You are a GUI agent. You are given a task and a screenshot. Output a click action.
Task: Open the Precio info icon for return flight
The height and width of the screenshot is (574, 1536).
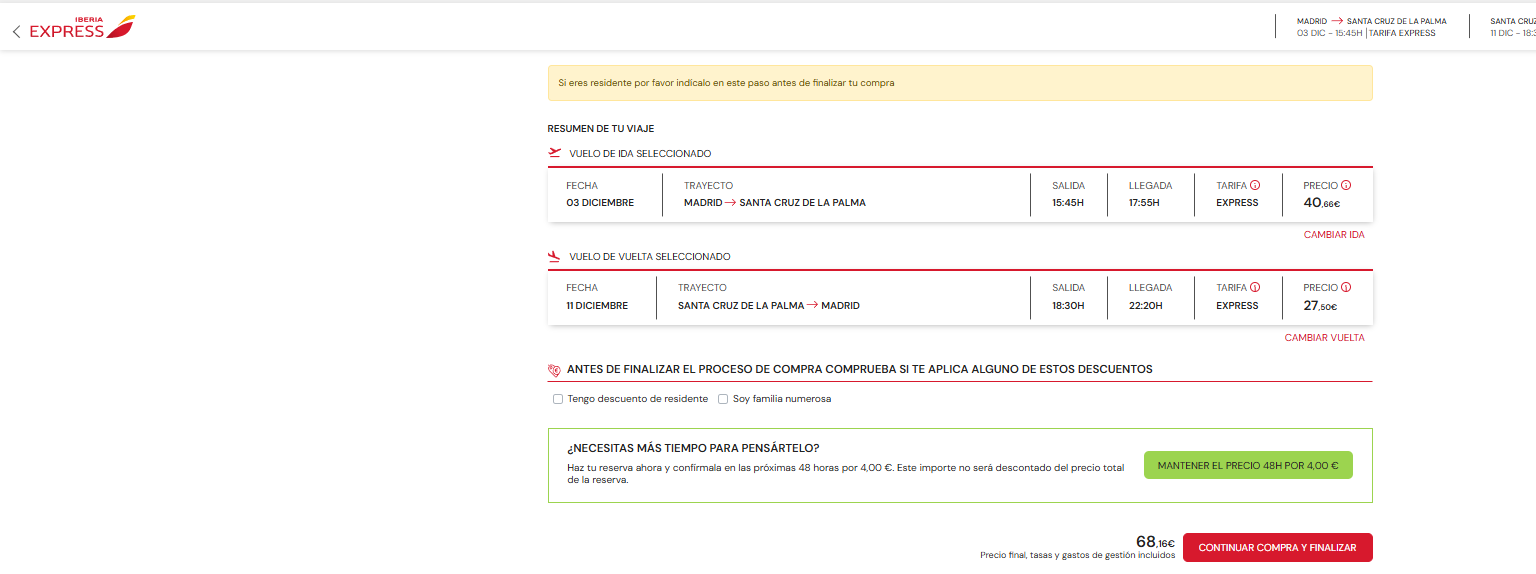1346,287
